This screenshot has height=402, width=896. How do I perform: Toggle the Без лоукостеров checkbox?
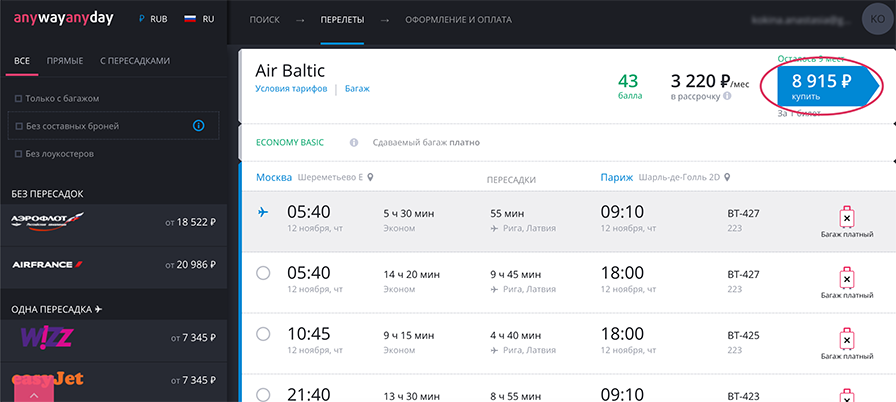pyautogui.click(x=18, y=154)
